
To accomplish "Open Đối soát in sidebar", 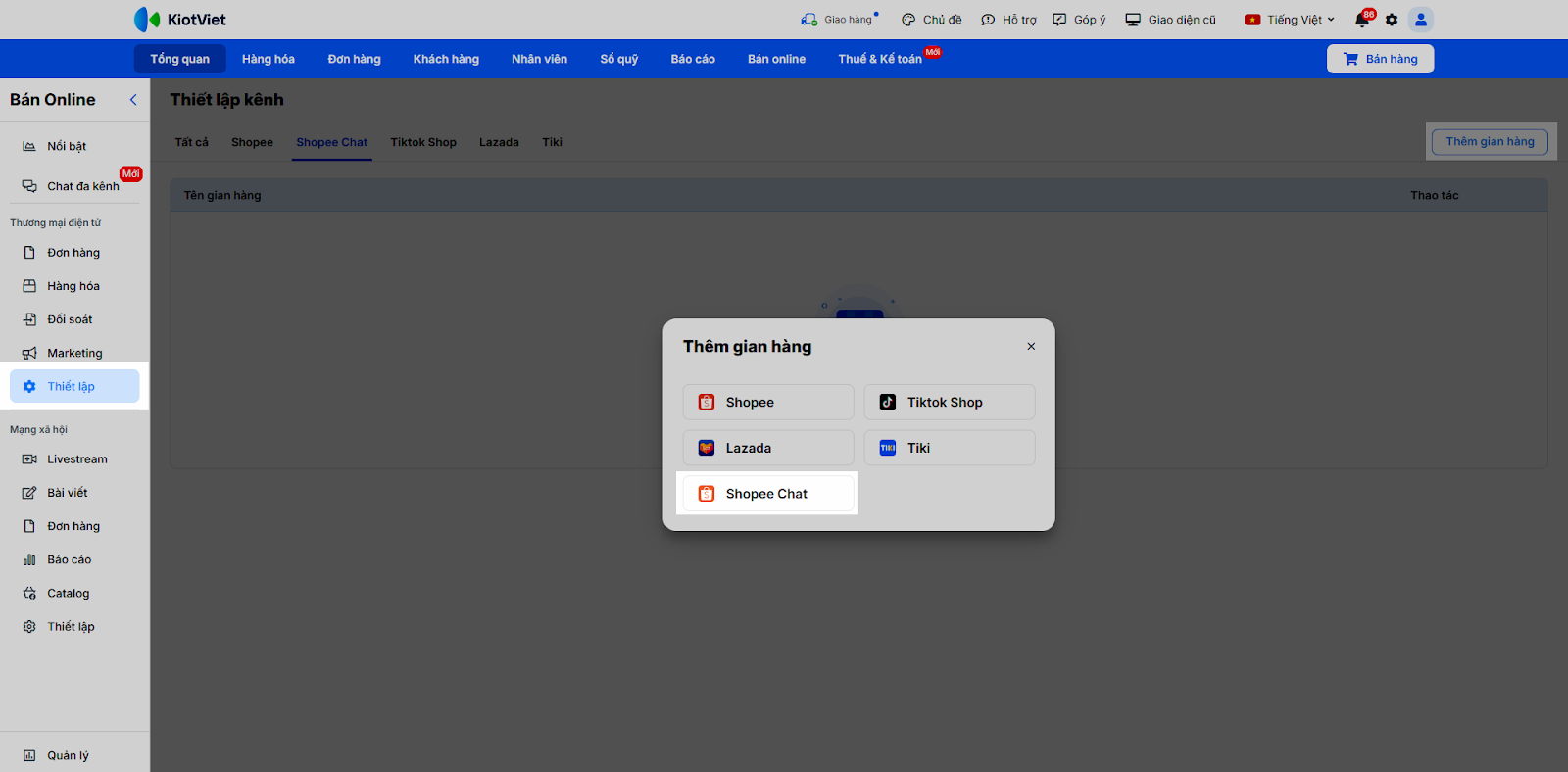I will click(x=74, y=319).
